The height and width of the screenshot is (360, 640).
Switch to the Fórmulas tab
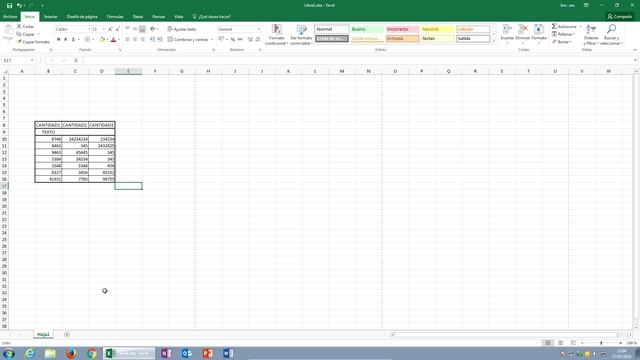(x=115, y=17)
